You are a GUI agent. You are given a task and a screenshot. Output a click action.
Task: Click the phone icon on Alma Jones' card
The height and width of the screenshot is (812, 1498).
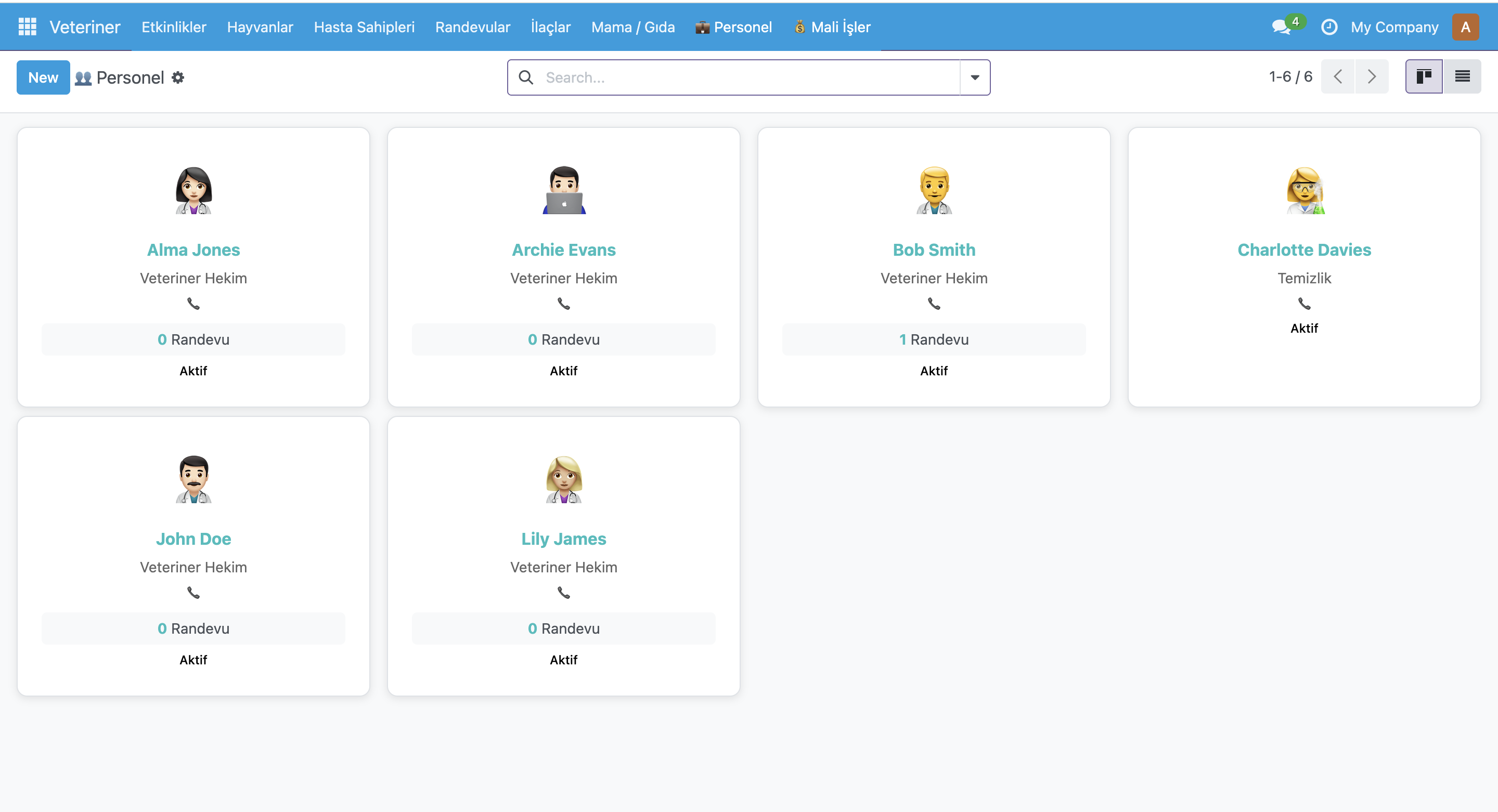[x=193, y=304]
